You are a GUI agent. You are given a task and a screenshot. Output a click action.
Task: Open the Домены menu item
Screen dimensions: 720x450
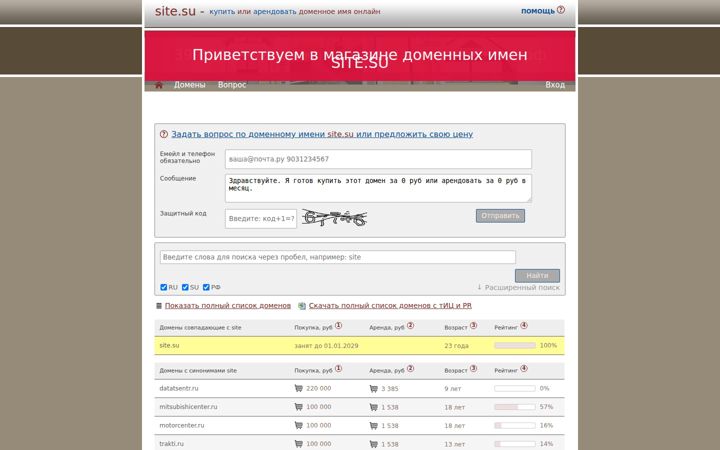click(x=190, y=85)
